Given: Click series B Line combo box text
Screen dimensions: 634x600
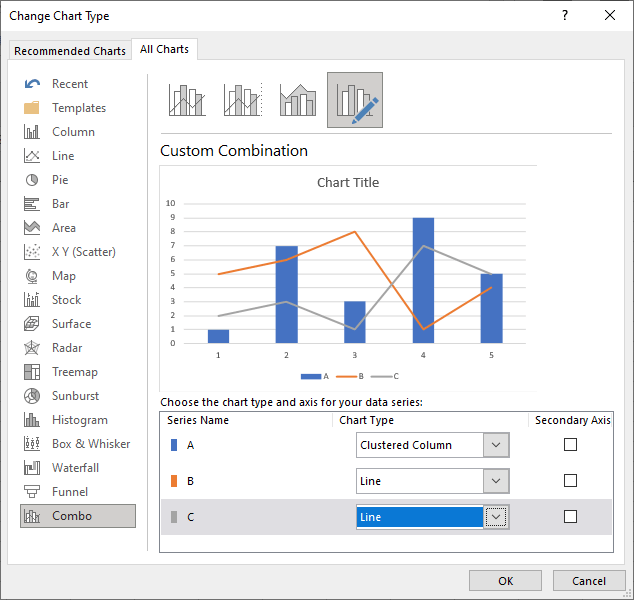Looking at the screenshot, I should (x=370, y=481).
